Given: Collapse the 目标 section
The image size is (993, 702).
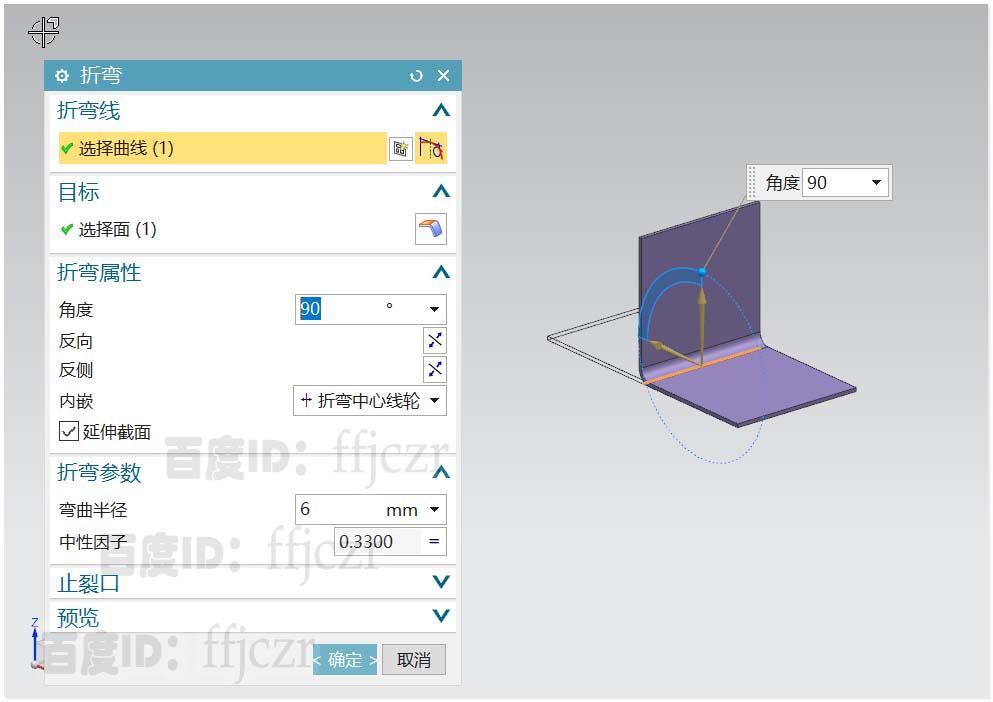Looking at the screenshot, I should point(441,191).
